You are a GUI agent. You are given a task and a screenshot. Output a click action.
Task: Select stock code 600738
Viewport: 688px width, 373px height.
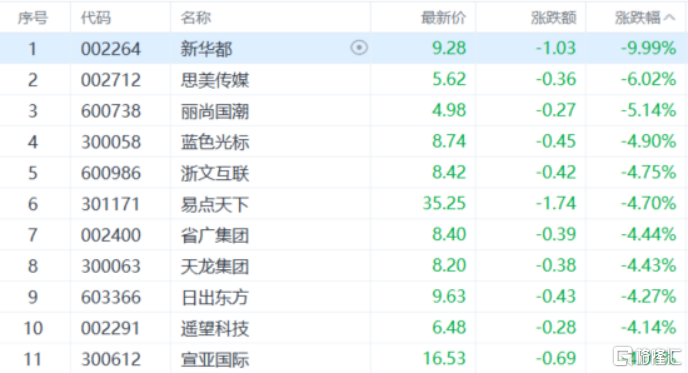111,111
